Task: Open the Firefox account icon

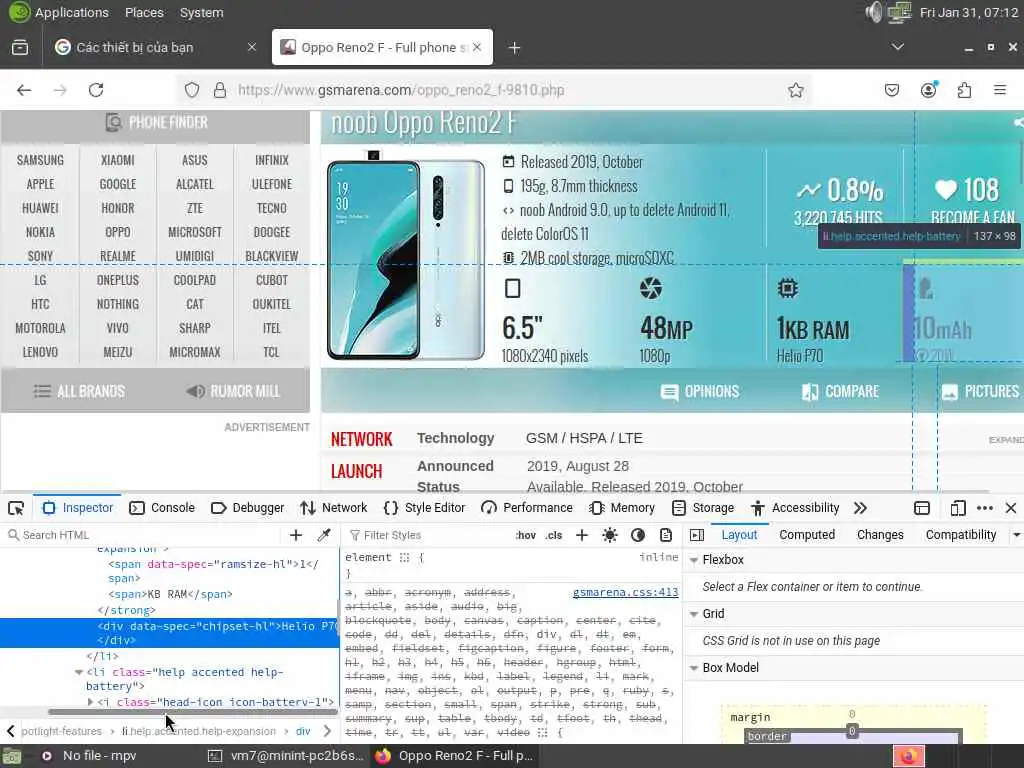Action: (x=929, y=90)
